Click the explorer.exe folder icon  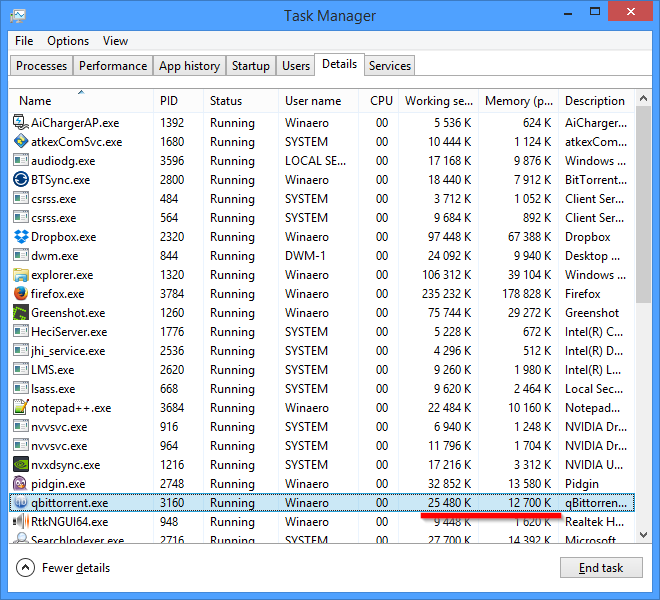(21, 275)
